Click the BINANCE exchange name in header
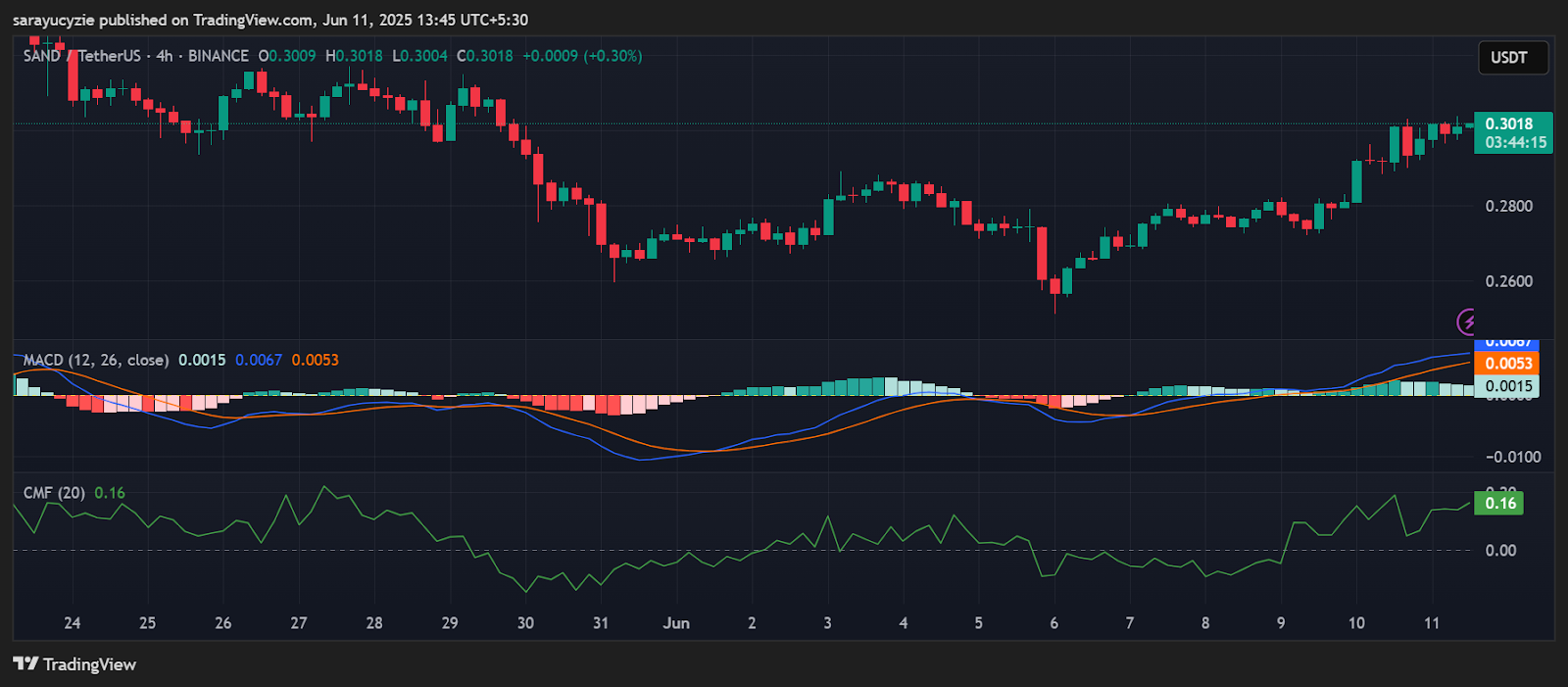Viewport: 1568px width, 687px height. click(x=218, y=56)
